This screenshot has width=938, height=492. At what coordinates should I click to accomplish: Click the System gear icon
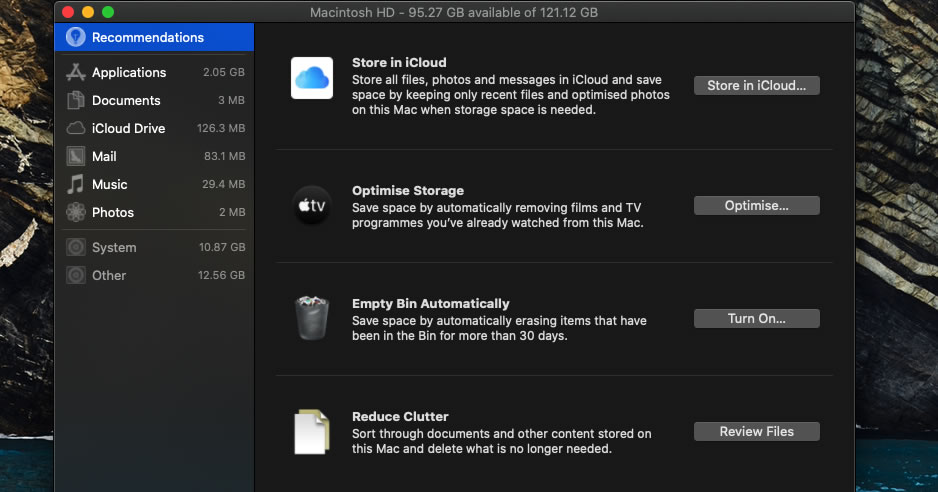(x=75, y=247)
